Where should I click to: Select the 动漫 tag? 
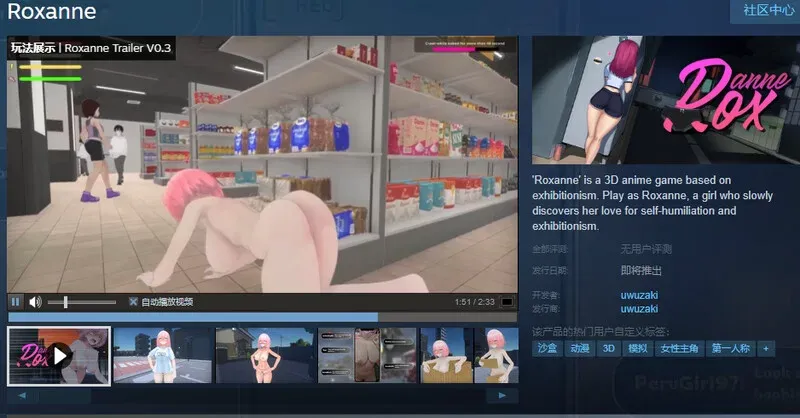(580, 348)
